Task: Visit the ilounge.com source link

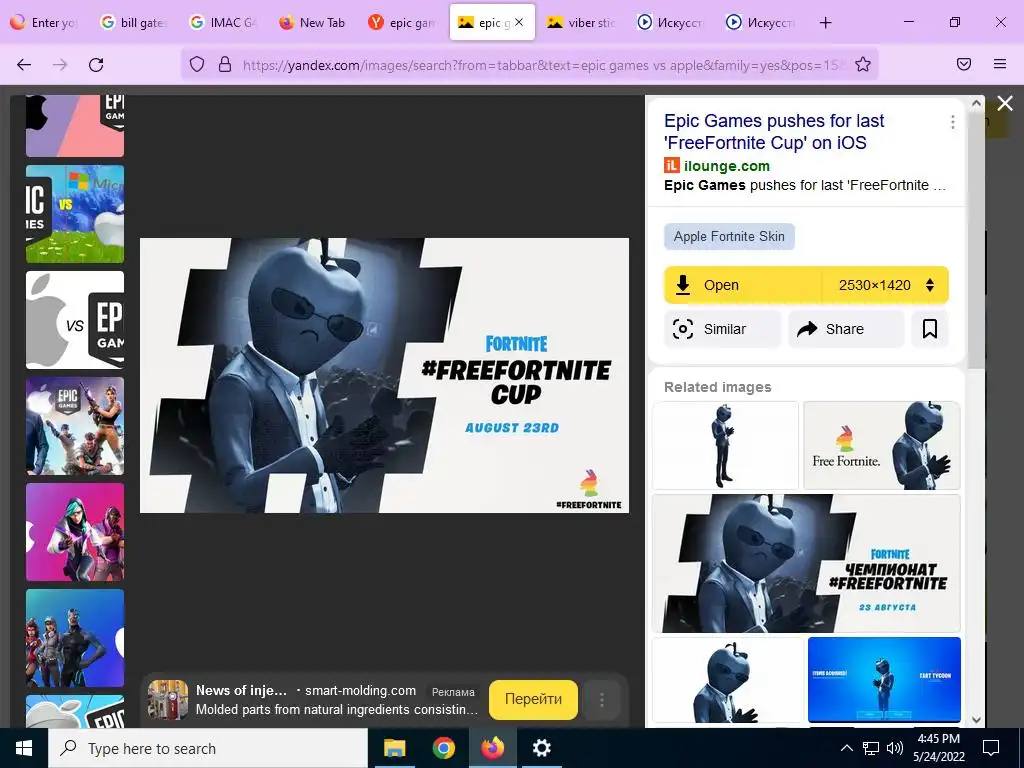Action: 727,166
